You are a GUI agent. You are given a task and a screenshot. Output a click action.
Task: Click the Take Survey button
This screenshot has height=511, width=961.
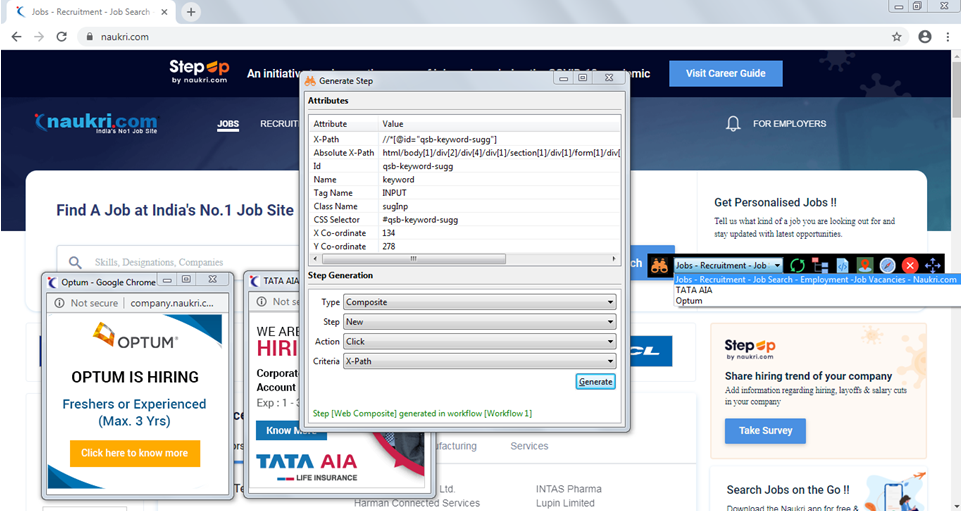pos(765,431)
